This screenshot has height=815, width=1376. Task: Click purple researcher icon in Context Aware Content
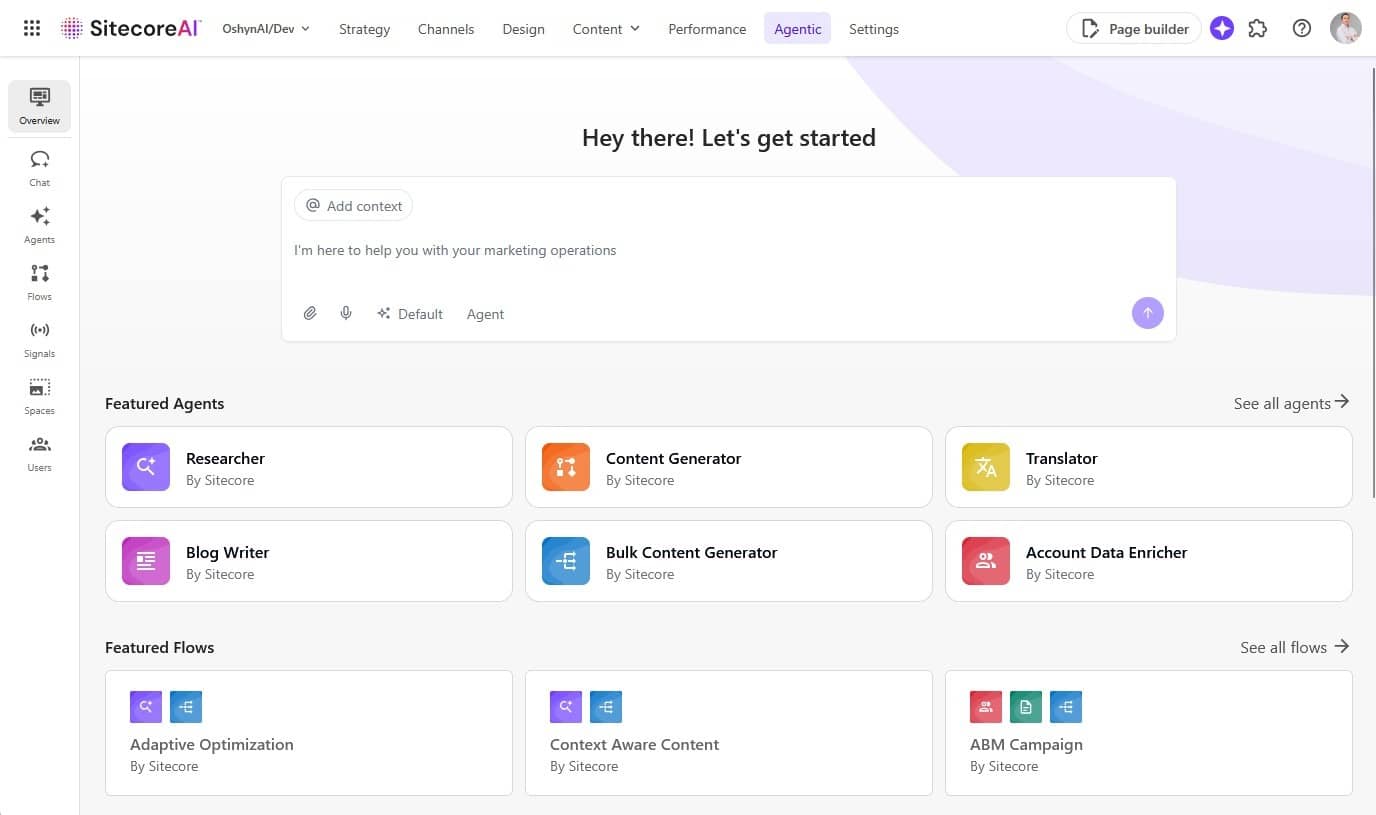pyautogui.click(x=566, y=707)
